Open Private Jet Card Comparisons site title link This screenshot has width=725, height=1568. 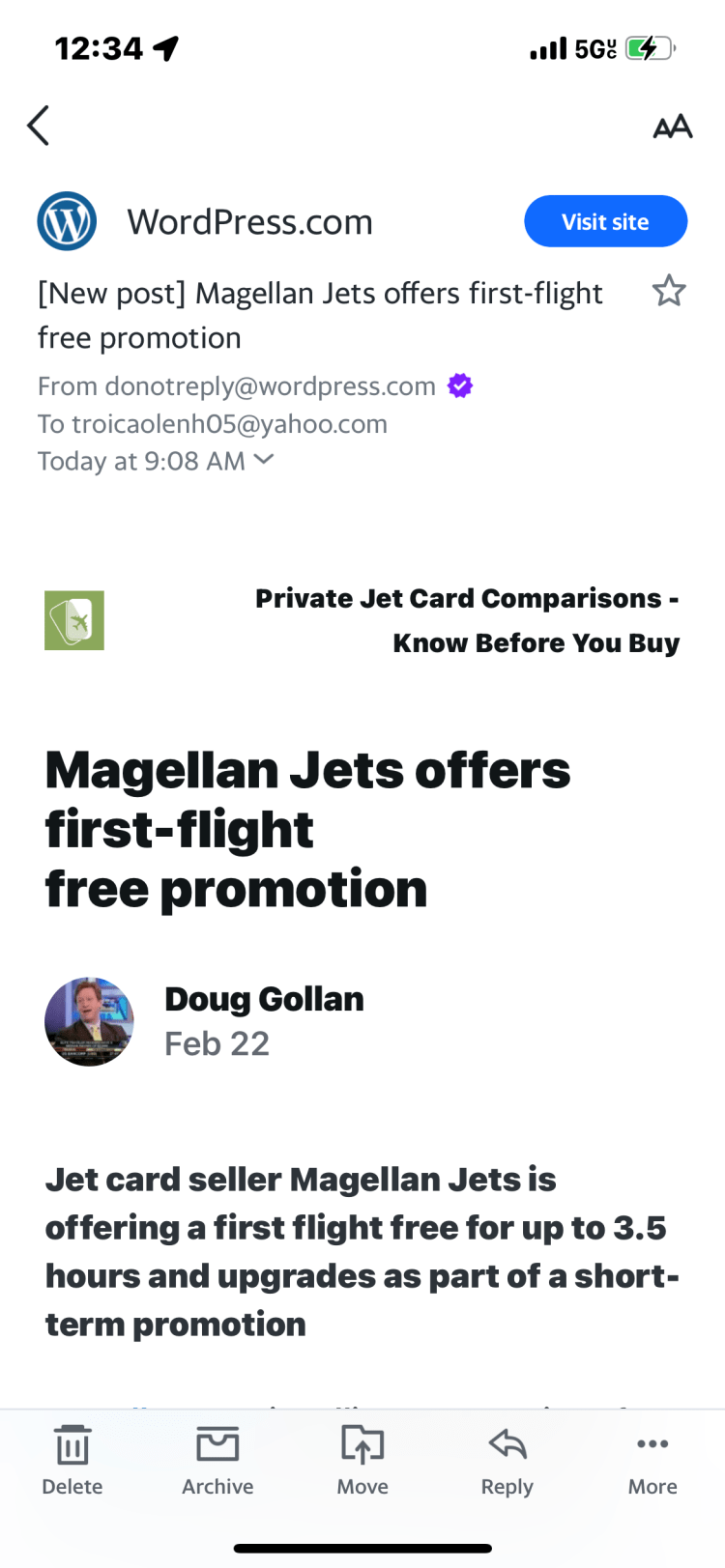pos(467,620)
